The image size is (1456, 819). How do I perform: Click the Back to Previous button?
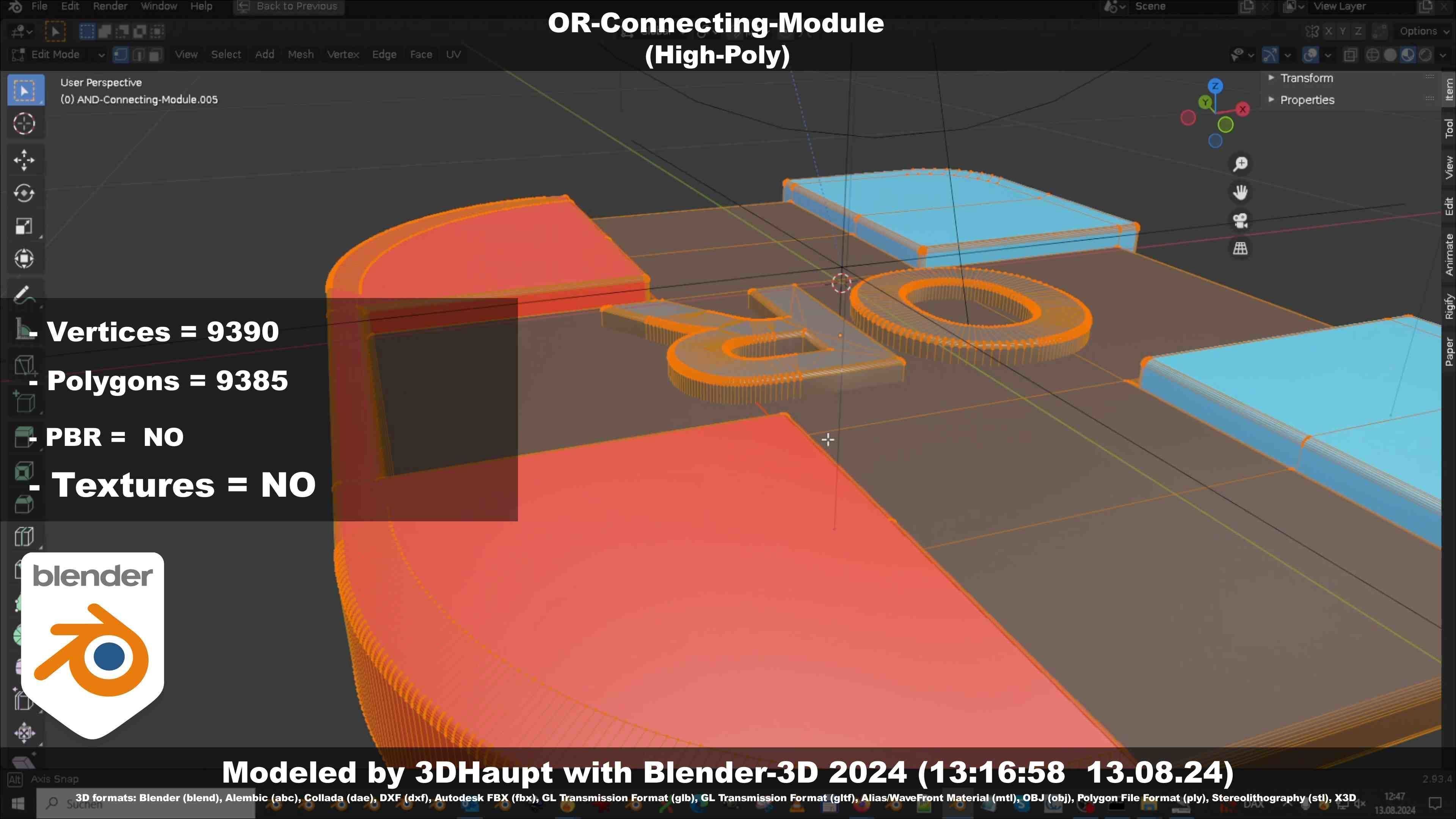click(x=288, y=6)
